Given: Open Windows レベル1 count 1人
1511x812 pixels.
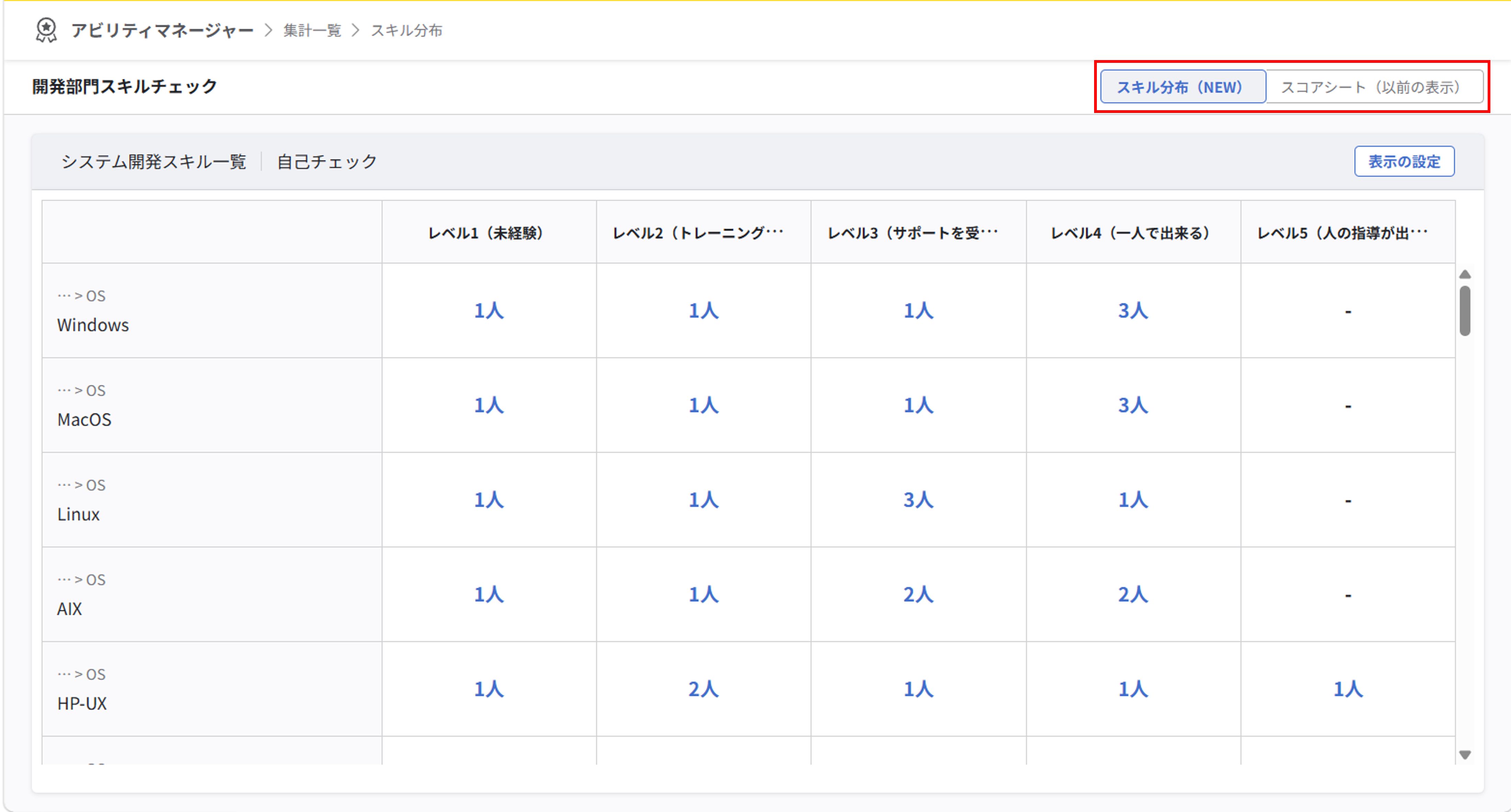Looking at the screenshot, I should (489, 310).
